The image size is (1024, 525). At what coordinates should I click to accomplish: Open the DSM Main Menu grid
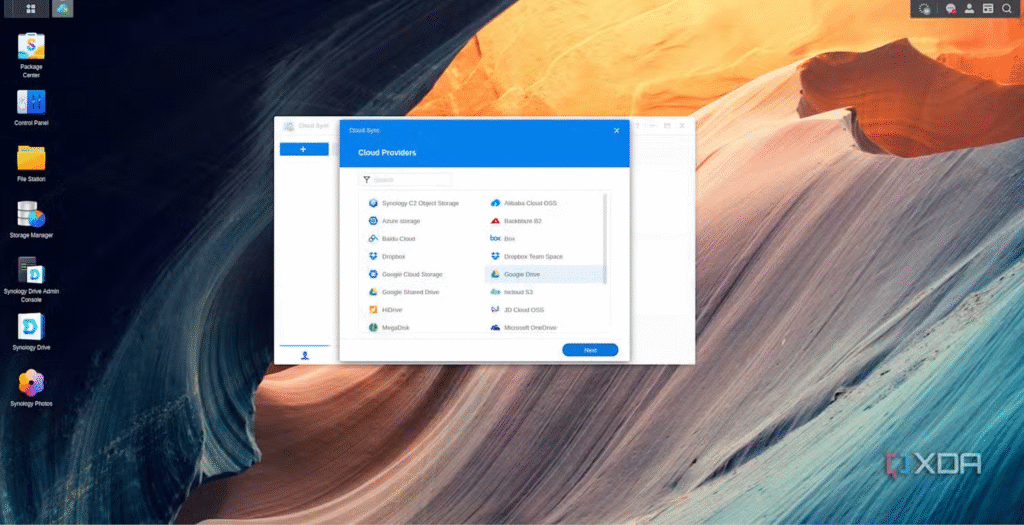pos(31,9)
